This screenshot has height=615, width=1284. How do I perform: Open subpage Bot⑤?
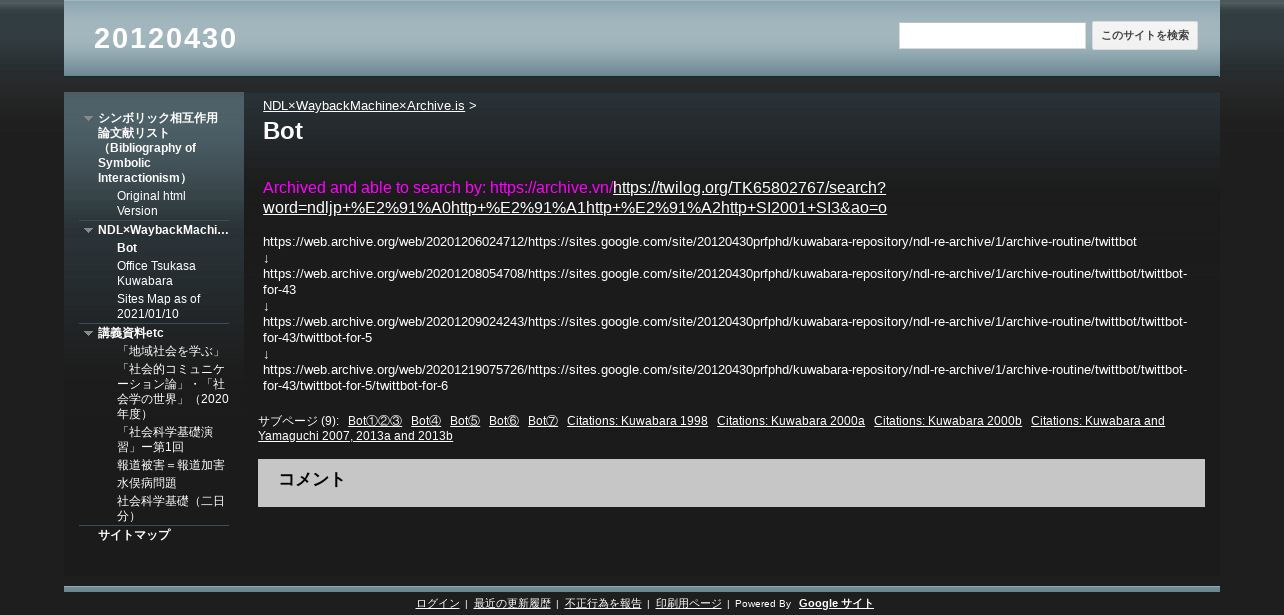pos(465,421)
